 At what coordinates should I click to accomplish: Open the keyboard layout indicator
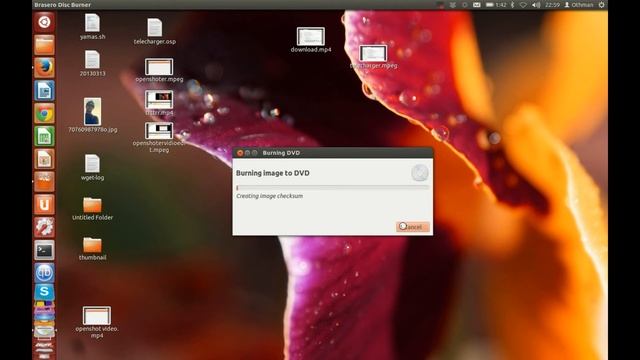476,5
